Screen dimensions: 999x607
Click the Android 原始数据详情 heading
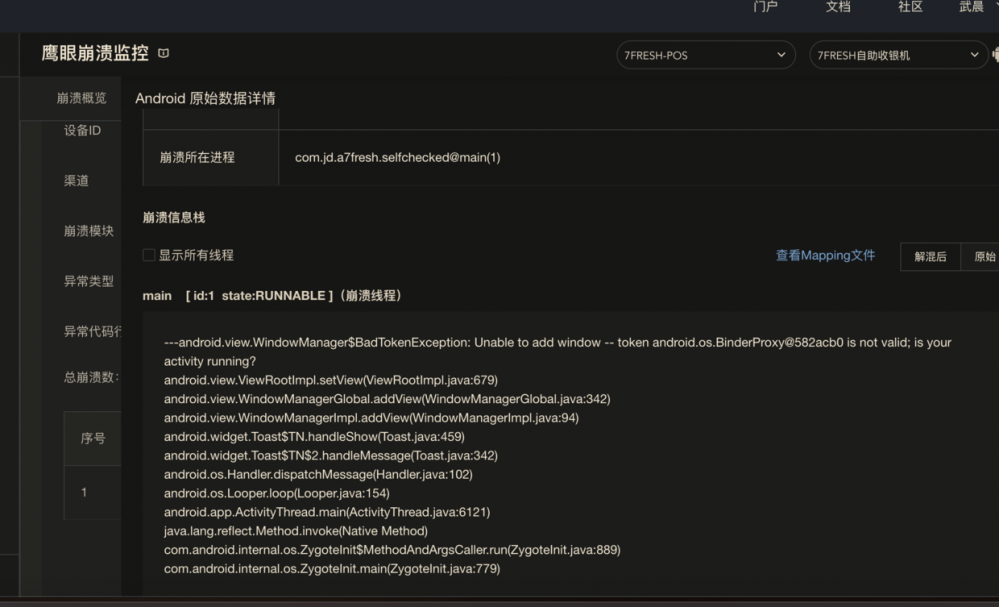(205, 98)
